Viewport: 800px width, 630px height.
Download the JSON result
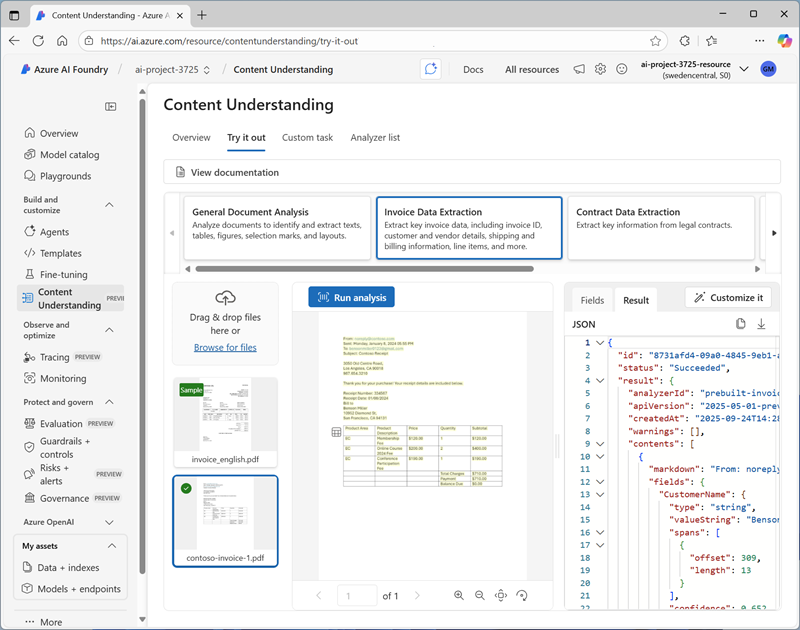pyautogui.click(x=761, y=324)
